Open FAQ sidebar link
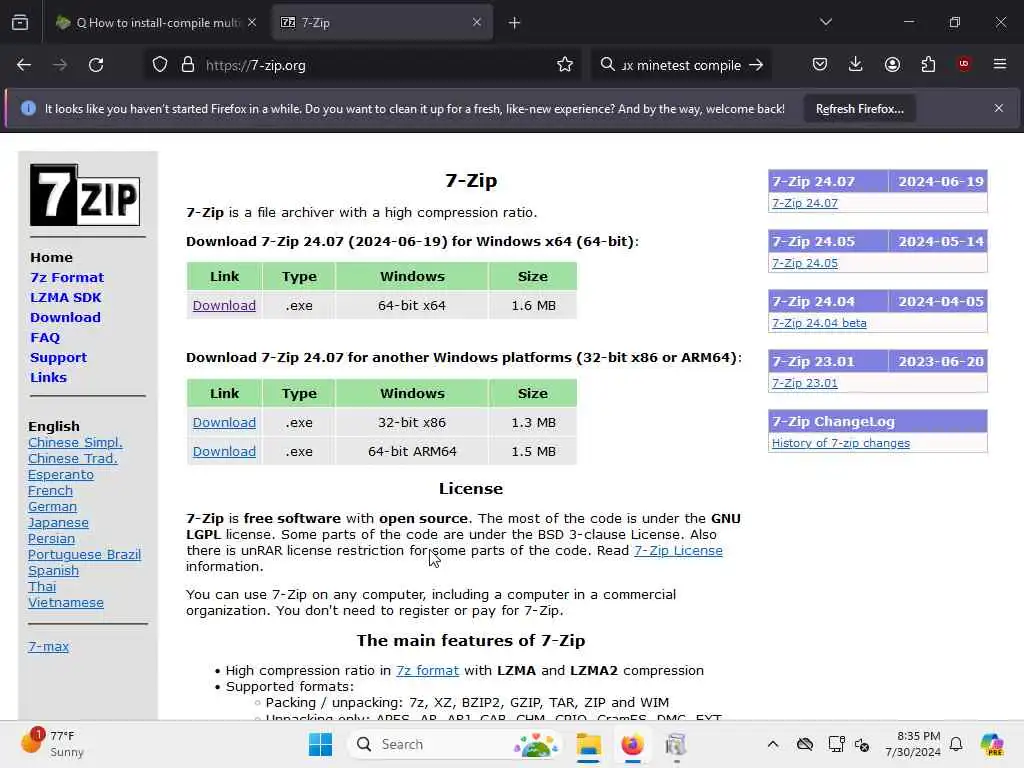This screenshot has width=1024, height=768. tap(45, 338)
